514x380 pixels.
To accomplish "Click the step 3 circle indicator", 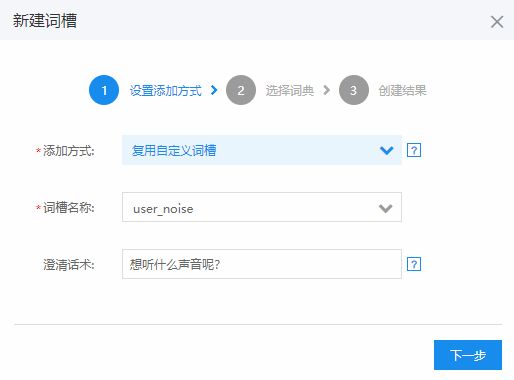I will 354,90.
